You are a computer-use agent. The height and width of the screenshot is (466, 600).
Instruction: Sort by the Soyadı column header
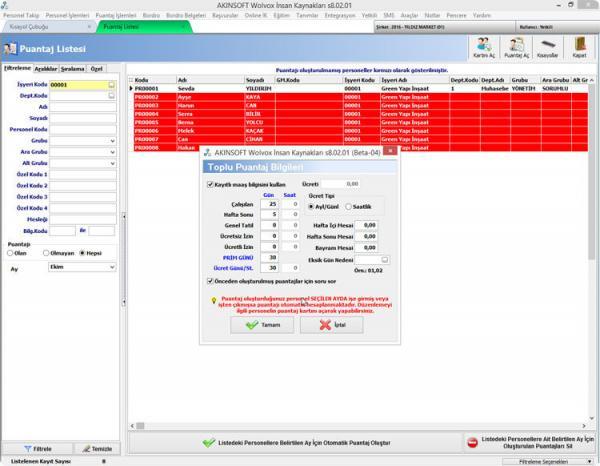pyautogui.click(x=259, y=80)
